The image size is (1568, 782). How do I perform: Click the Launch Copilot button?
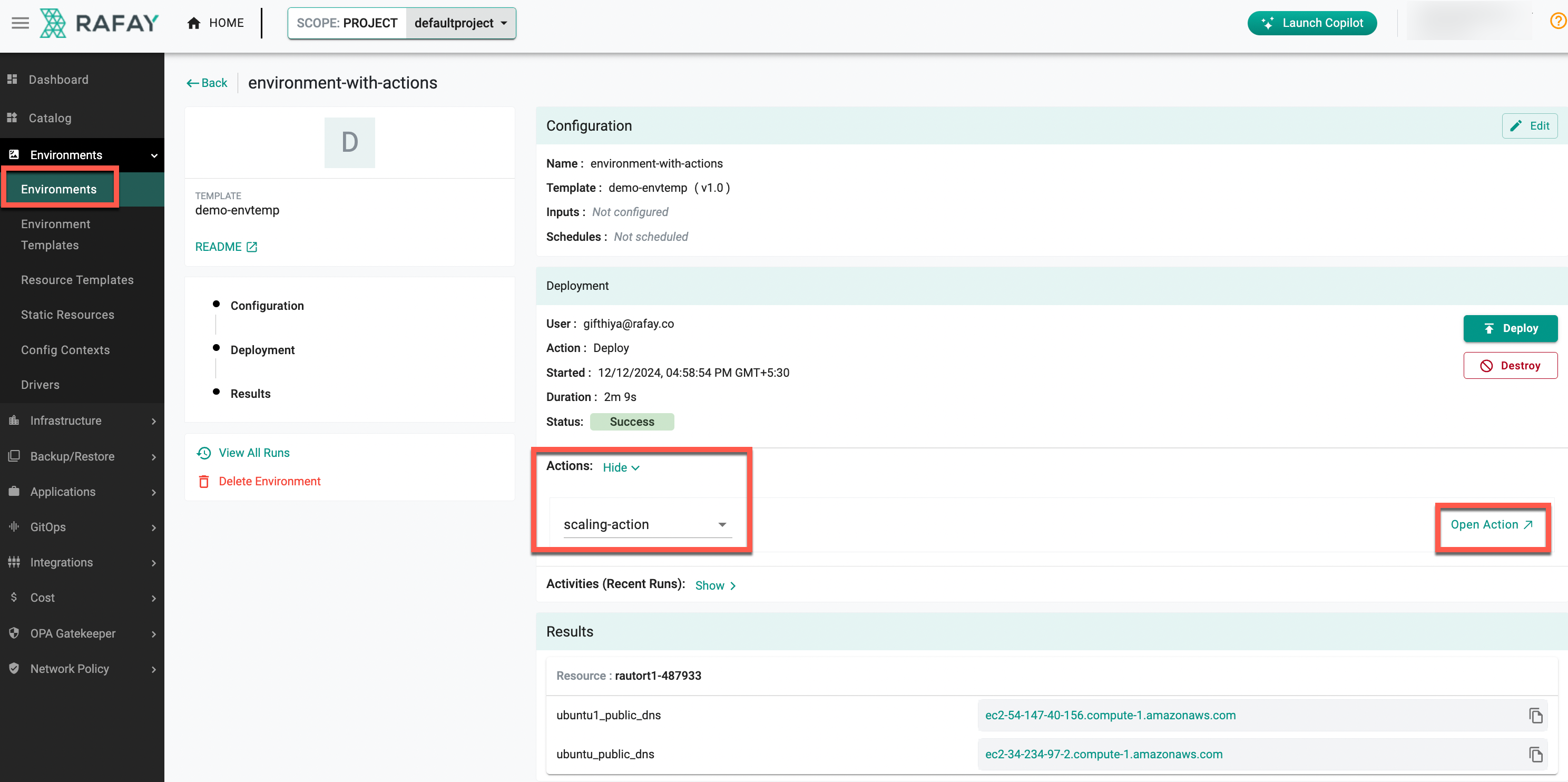point(1312,23)
